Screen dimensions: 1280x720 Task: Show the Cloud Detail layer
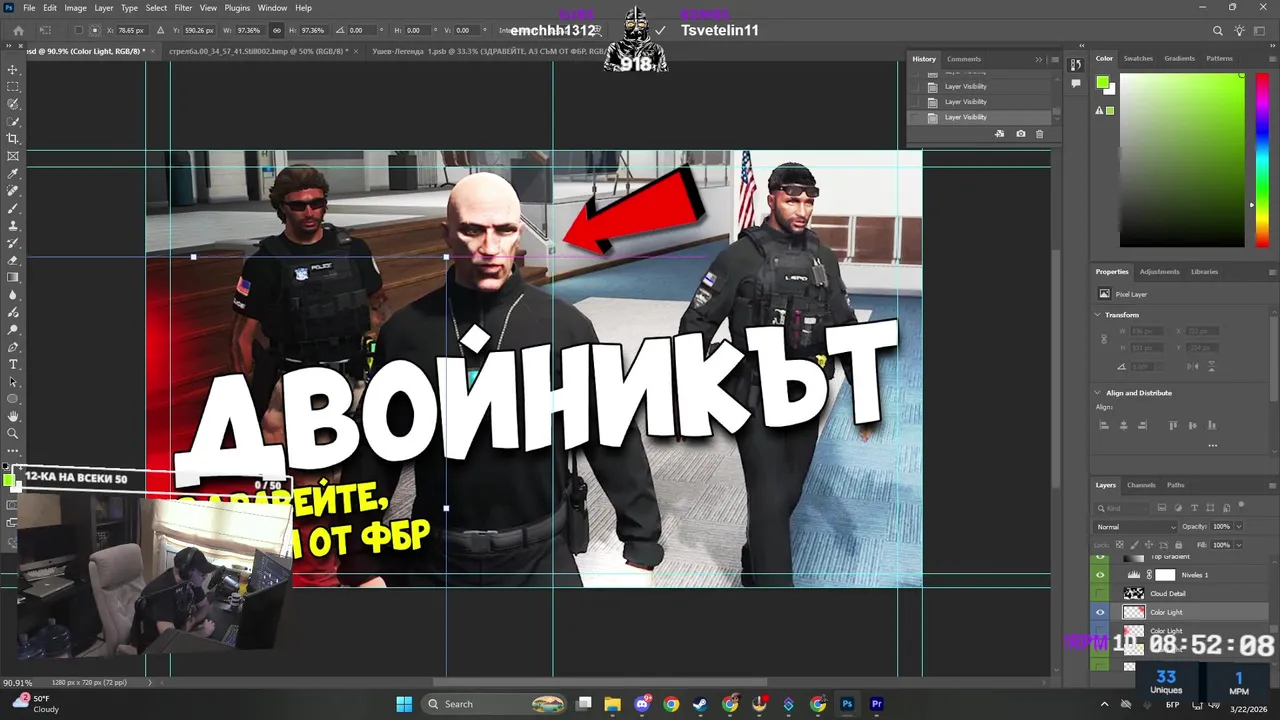1101,593
